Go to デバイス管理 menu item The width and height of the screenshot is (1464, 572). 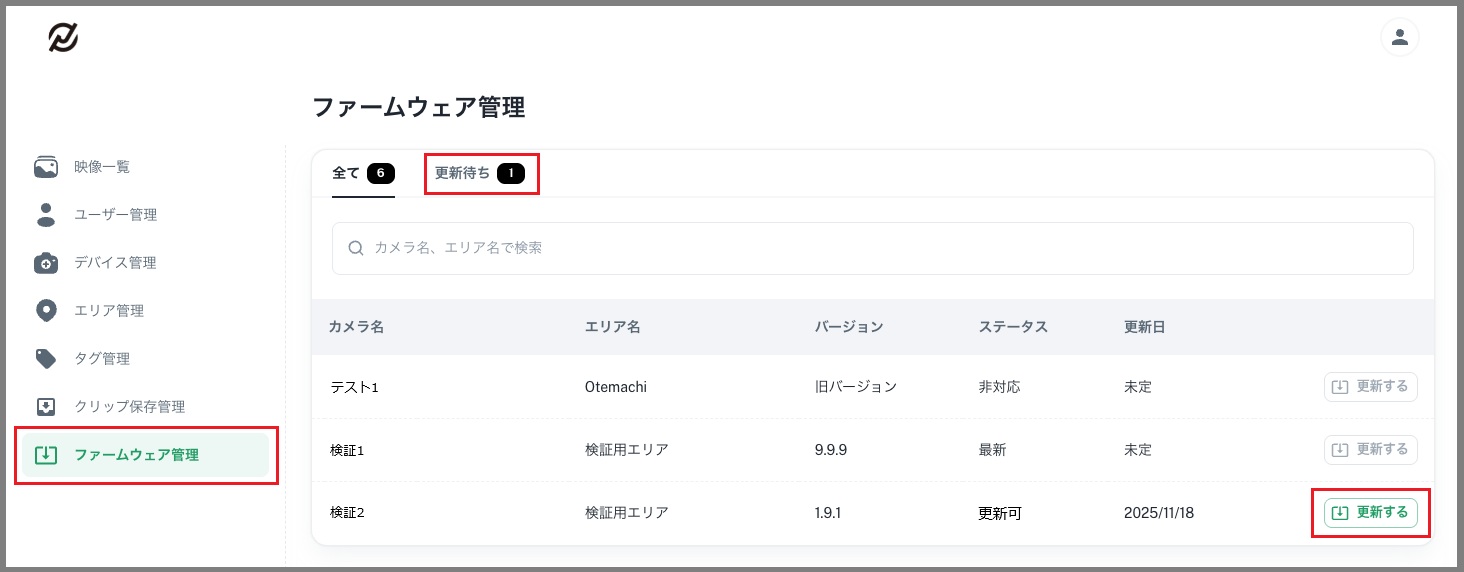115,263
